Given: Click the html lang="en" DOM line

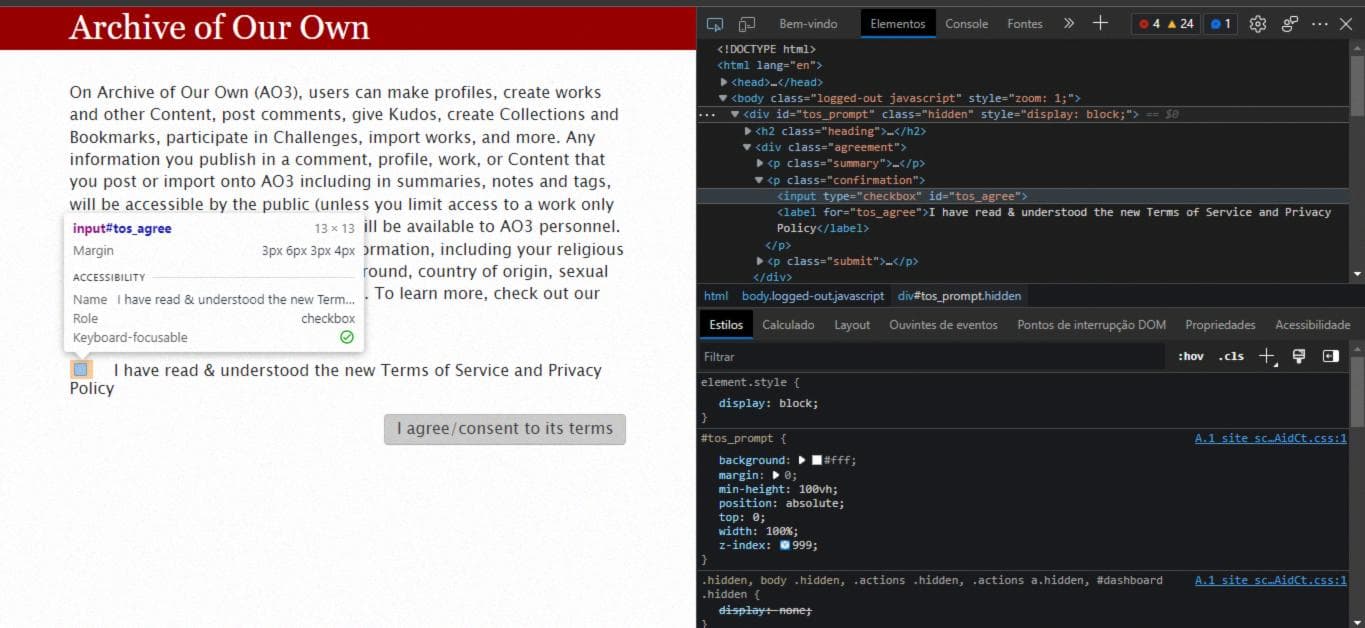Looking at the screenshot, I should pos(769,65).
